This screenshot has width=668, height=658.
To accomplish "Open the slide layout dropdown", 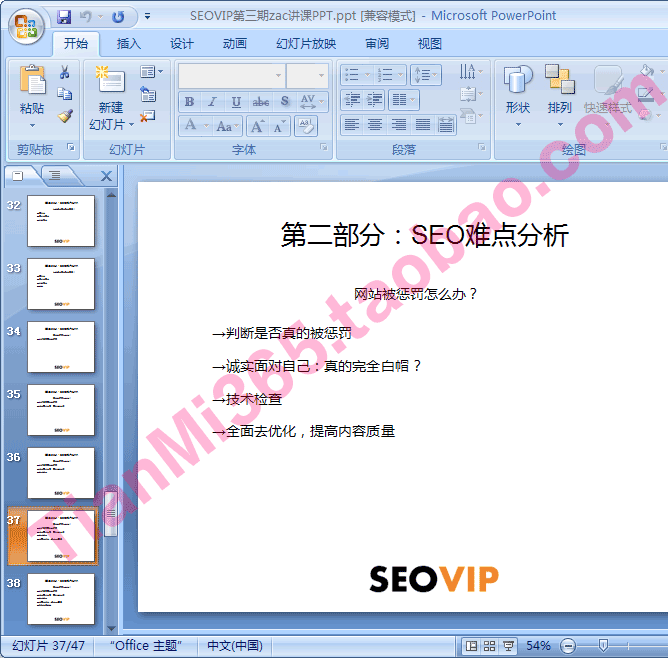I will [x=152, y=72].
